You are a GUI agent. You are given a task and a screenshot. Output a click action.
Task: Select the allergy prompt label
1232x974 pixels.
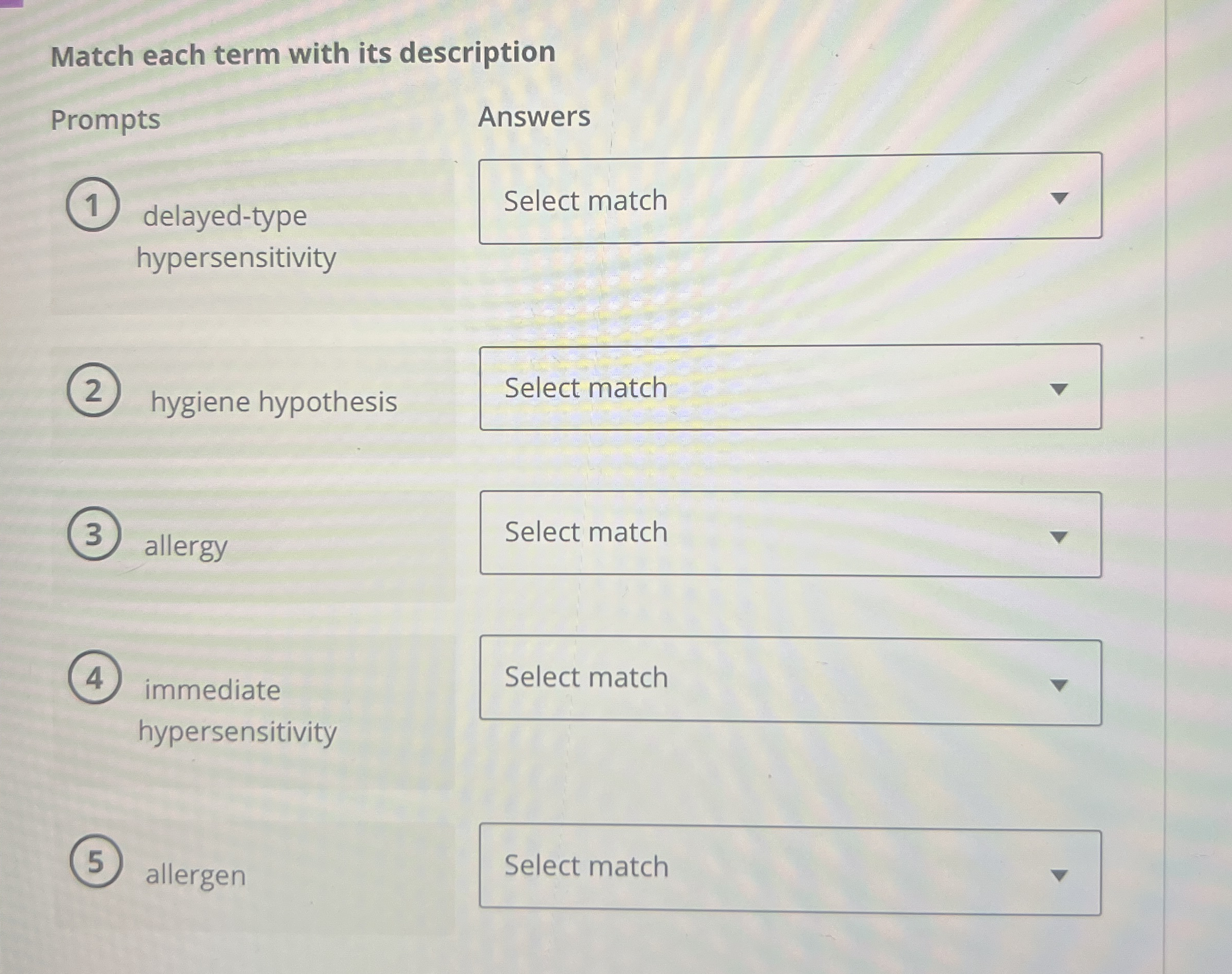(x=186, y=546)
